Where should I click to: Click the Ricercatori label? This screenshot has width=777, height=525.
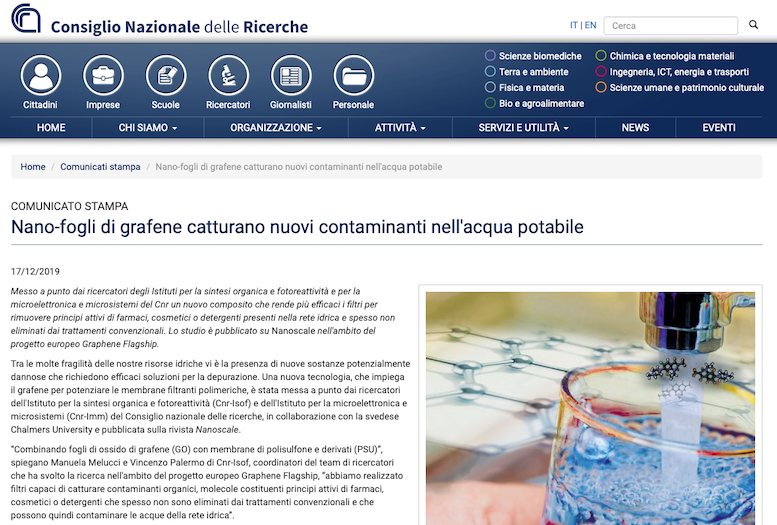(x=228, y=105)
